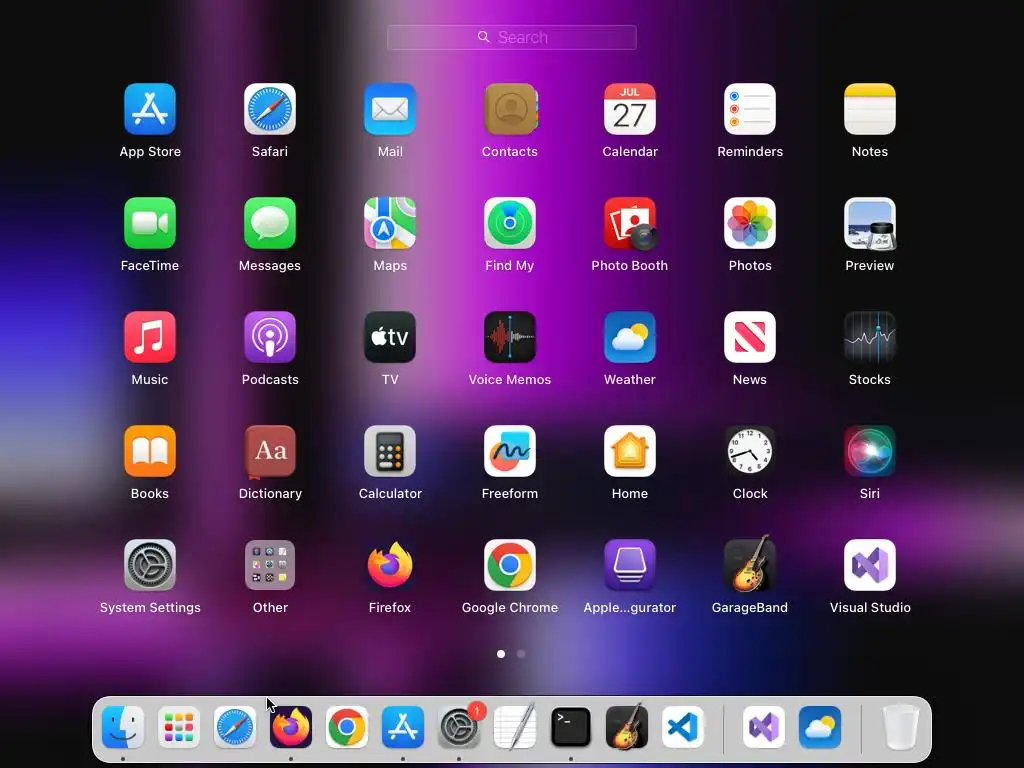Screen dimensions: 1024x768
Task: Open Contacts app
Action: point(510,109)
